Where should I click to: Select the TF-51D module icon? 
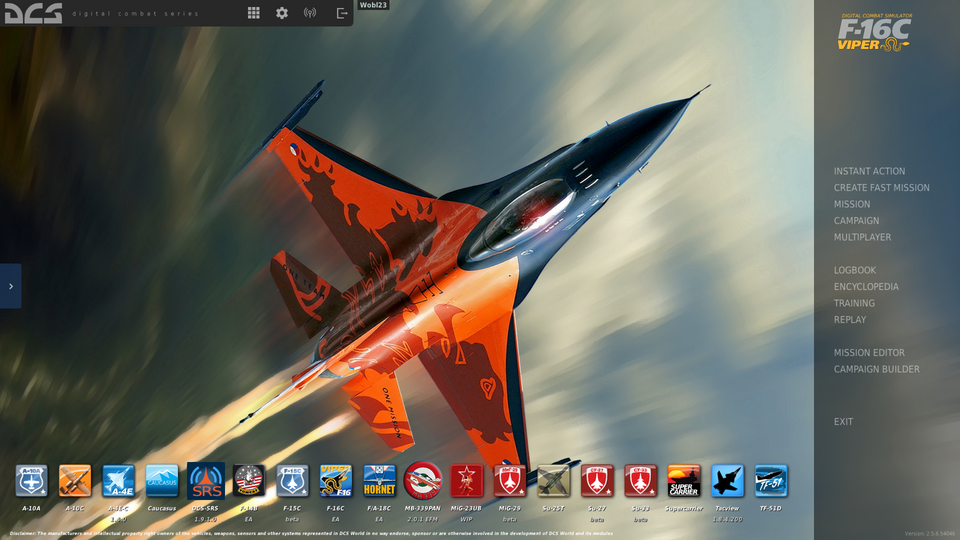pyautogui.click(x=771, y=481)
